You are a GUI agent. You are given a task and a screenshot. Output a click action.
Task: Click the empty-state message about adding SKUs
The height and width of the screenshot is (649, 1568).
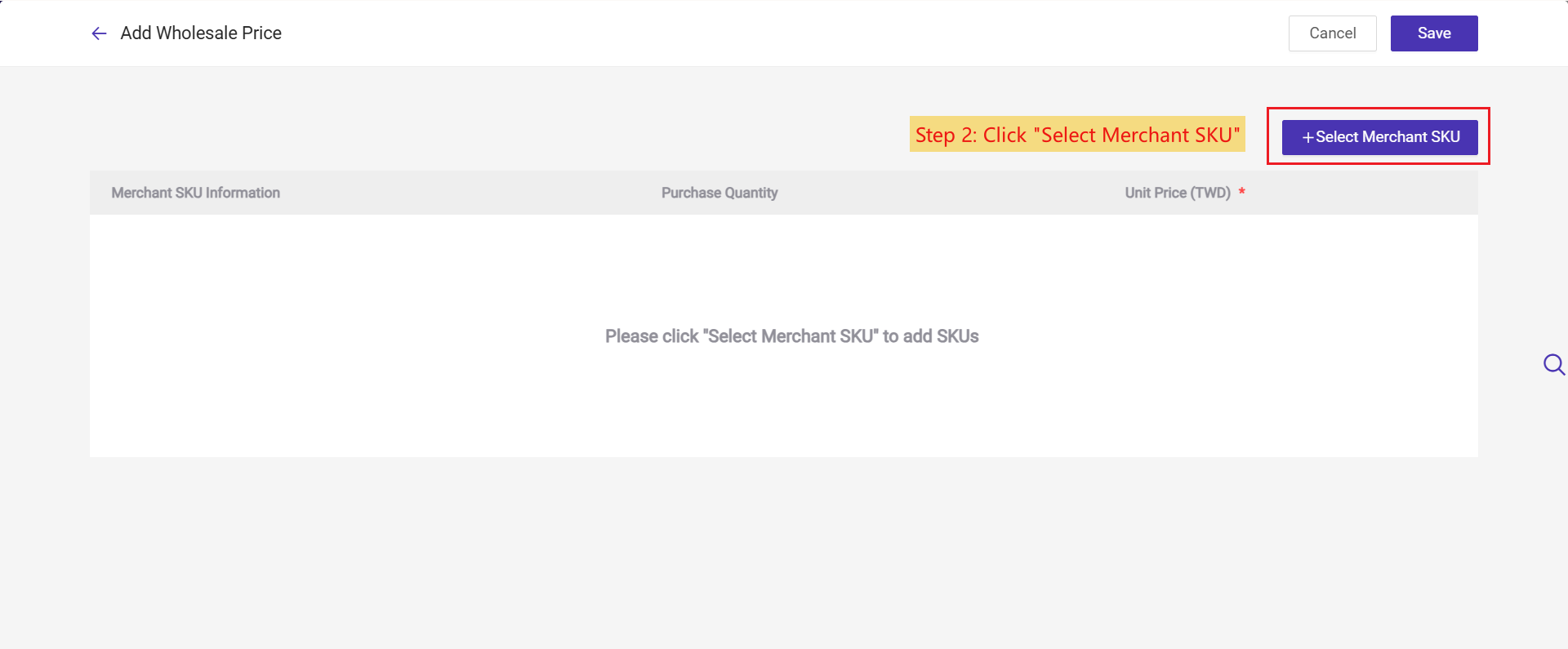pos(791,336)
